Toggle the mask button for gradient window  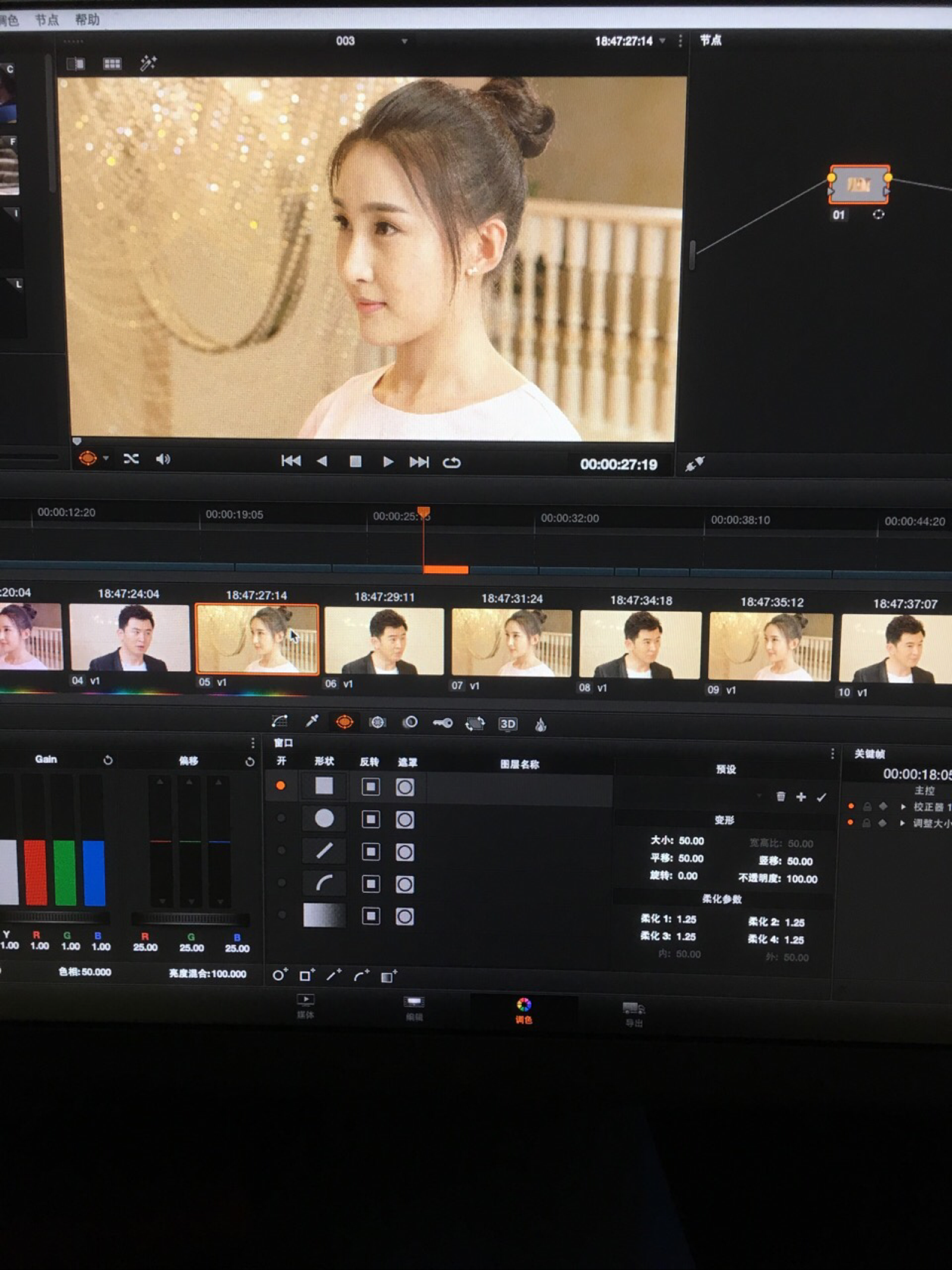point(405,916)
